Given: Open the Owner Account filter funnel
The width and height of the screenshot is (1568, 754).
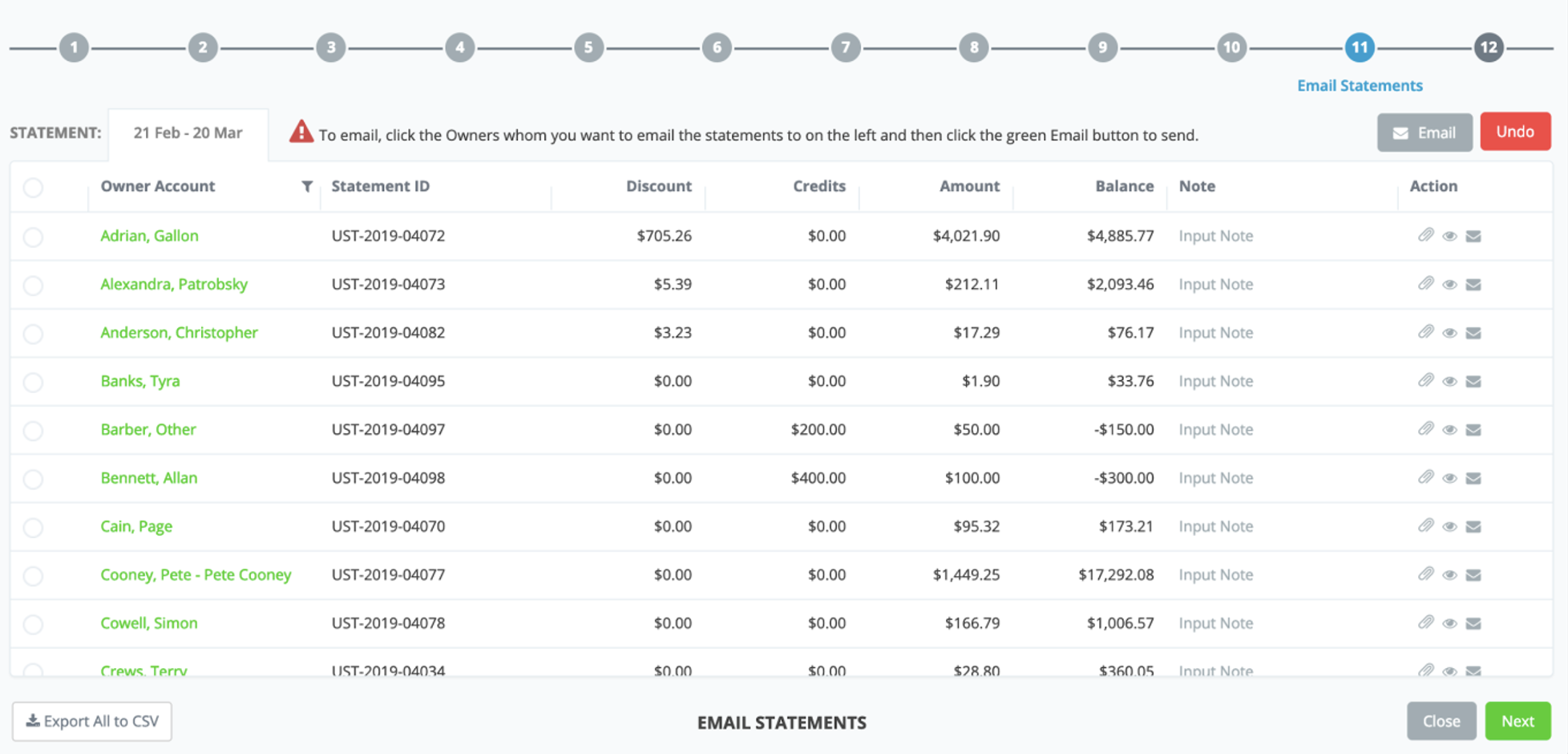Looking at the screenshot, I should pyautogui.click(x=307, y=186).
